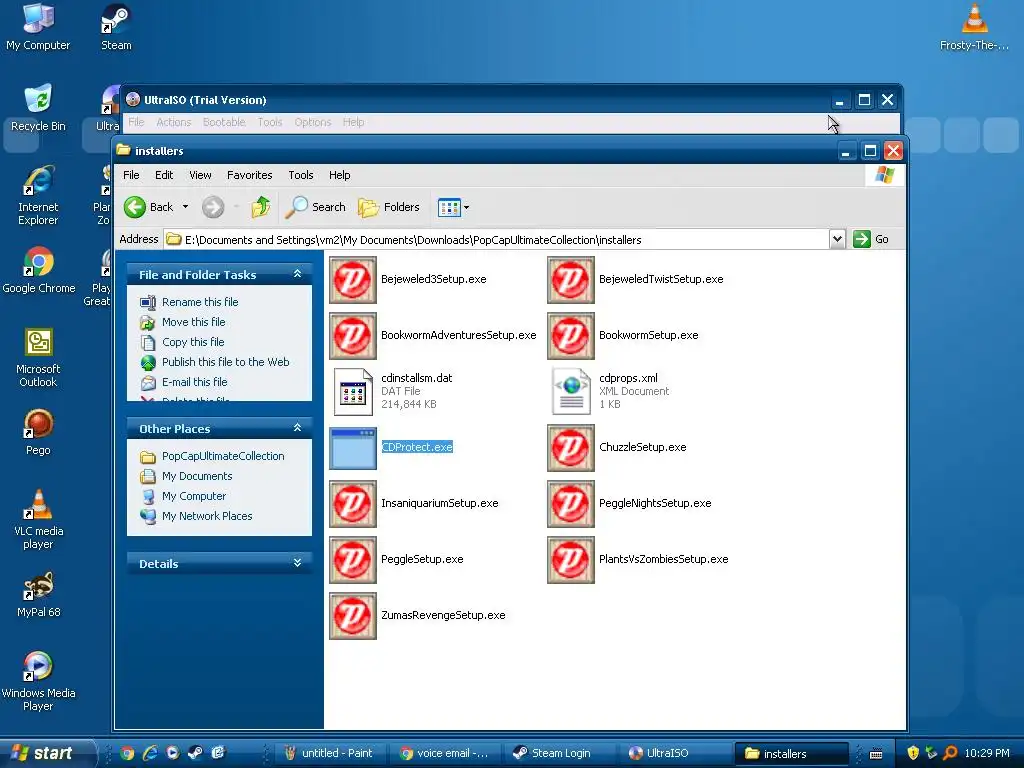This screenshot has width=1024, height=768.
Task: Select BookwormSetup.exe icon
Action: [x=571, y=336]
